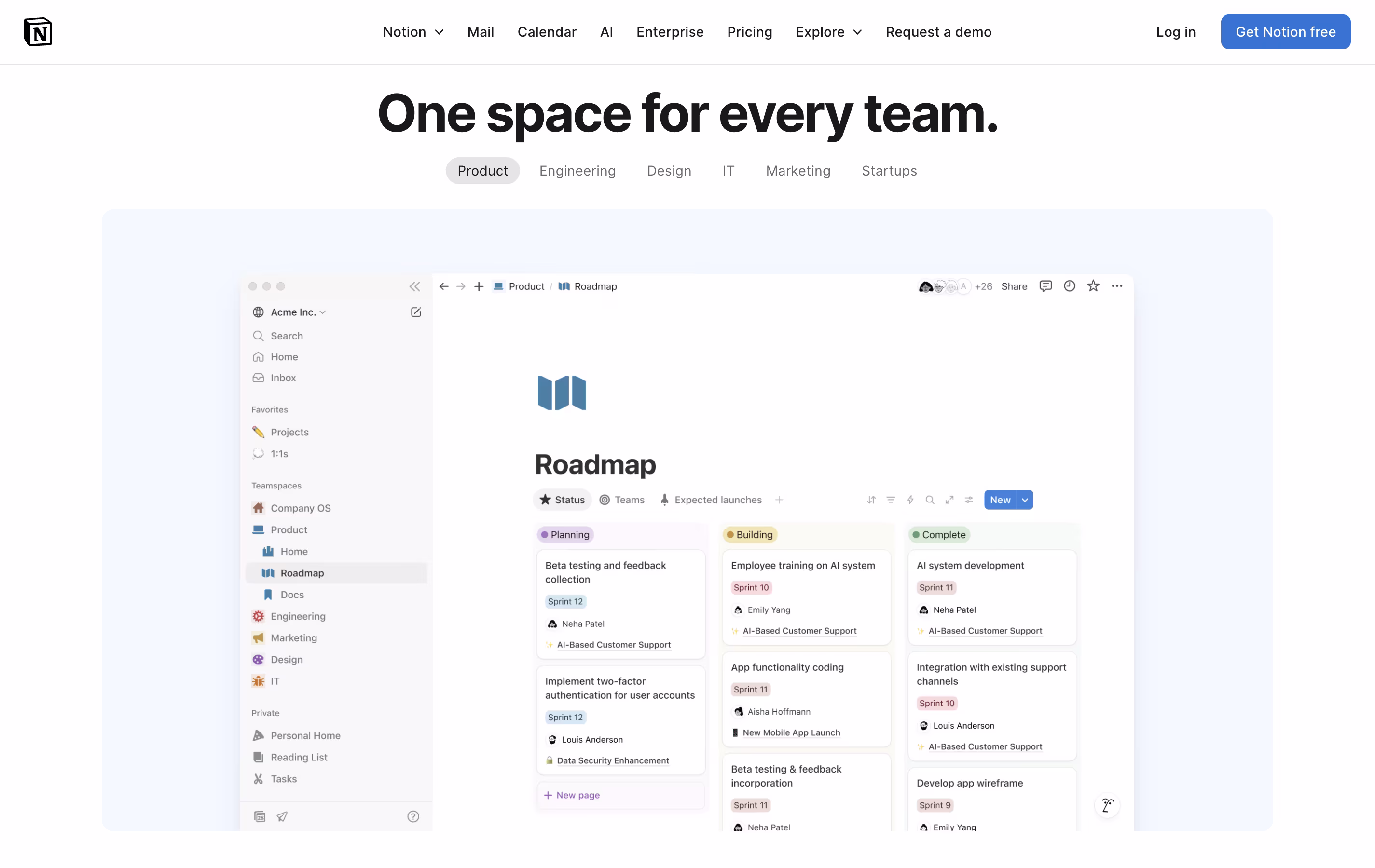Click the database search magnifier icon
Screen dimensions: 1375x868
point(930,500)
